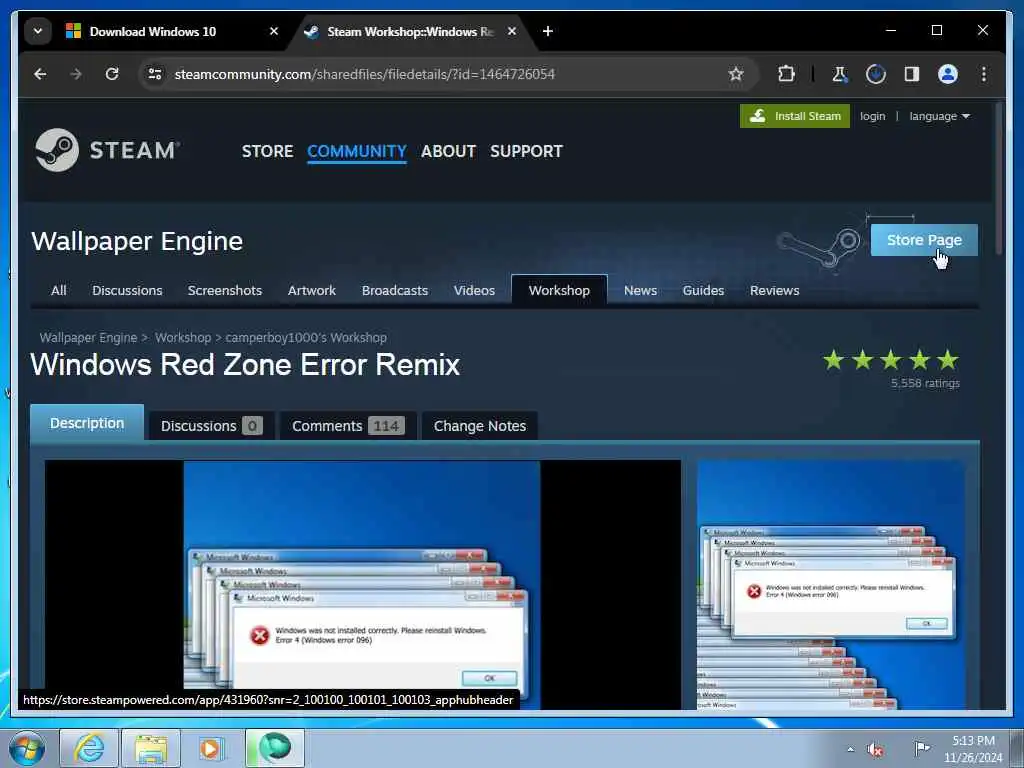
Task: Open the ABOUT menu item
Action: pos(448,151)
